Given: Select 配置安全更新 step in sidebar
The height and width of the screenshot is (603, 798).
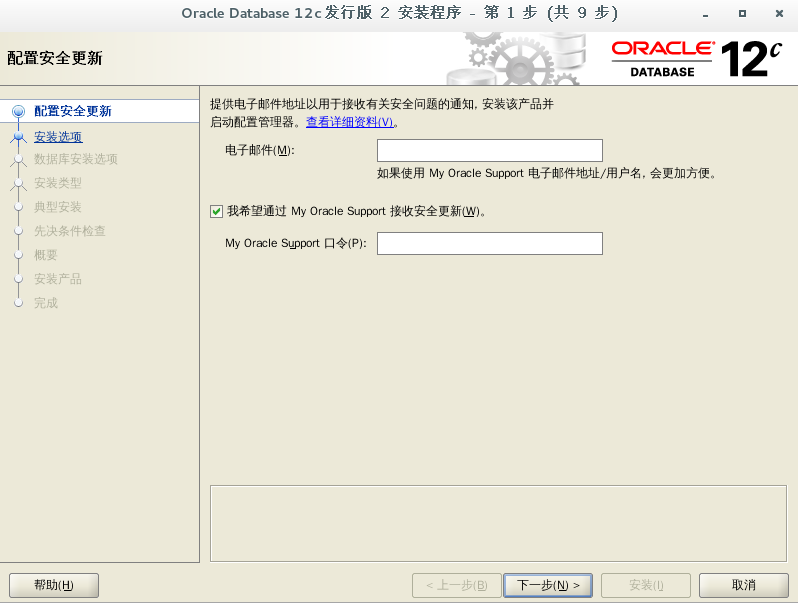Looking at the screenshot, I should (x=73, y=111).
